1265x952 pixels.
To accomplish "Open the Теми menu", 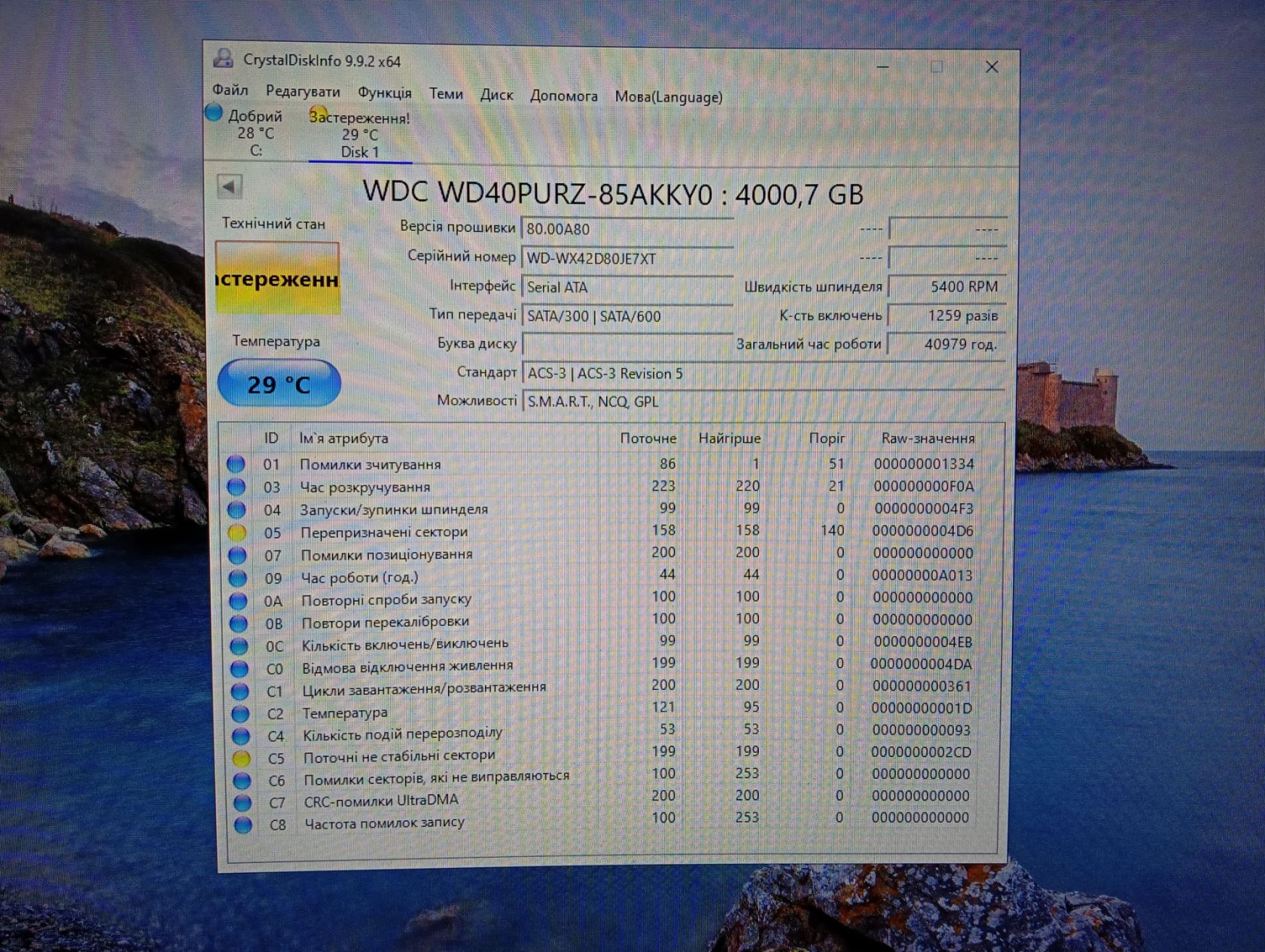I will tap(446, 93).
